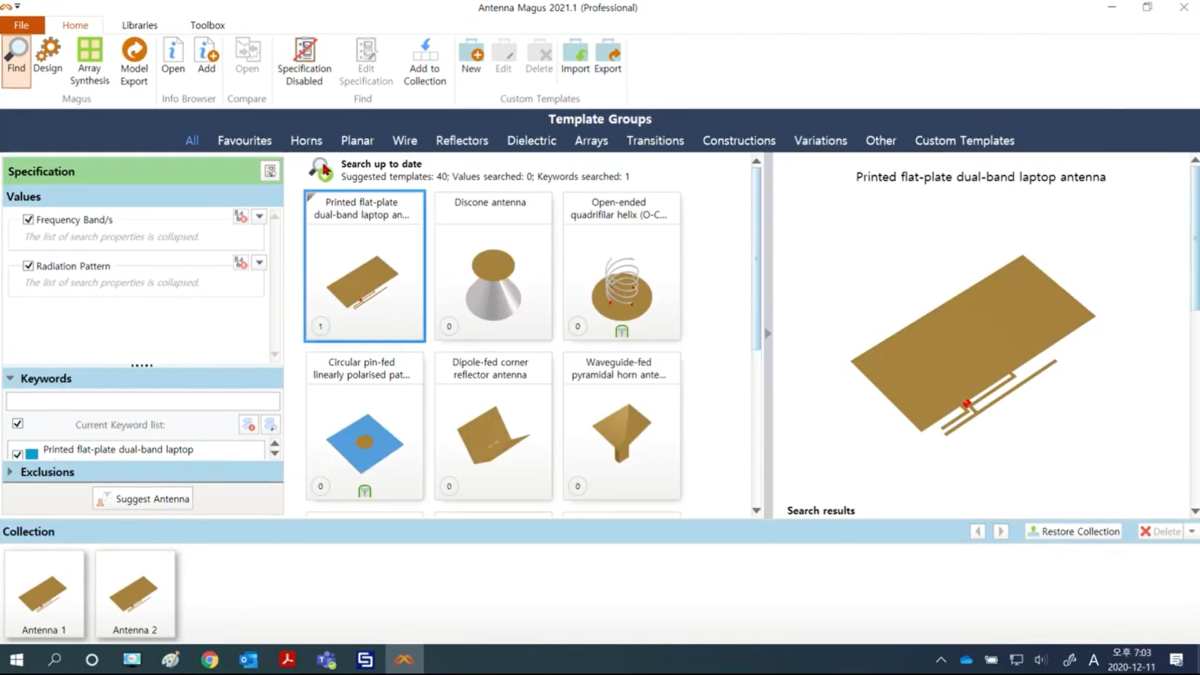The width and height of the screenshot is (1200, 675).
Task: Click inside the Keywords input field
Action: (143, 402)
